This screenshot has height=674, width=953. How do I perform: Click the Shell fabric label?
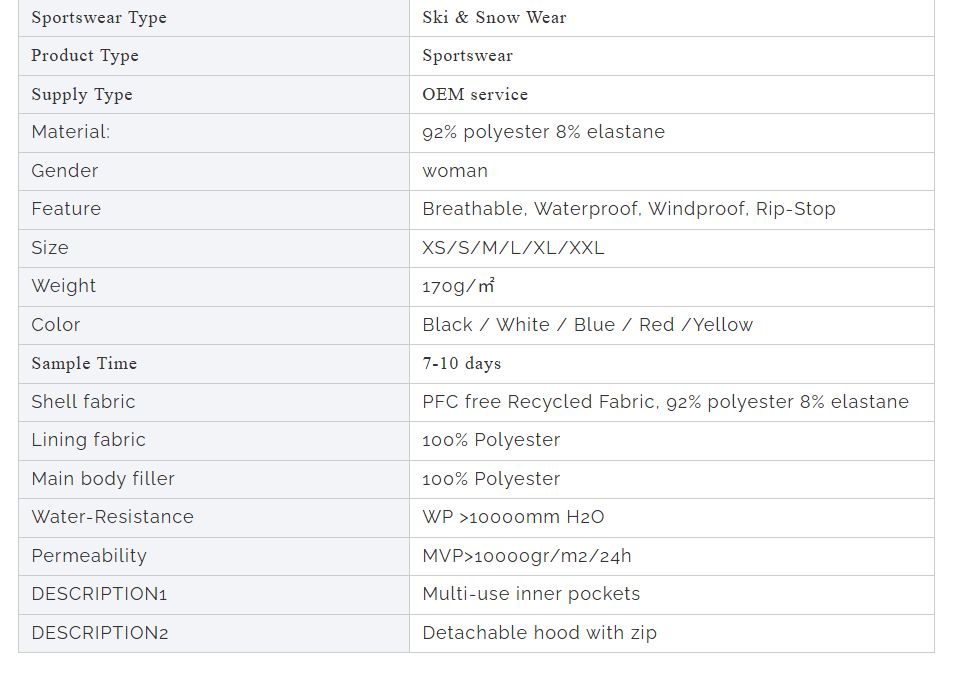coord(83,402)
